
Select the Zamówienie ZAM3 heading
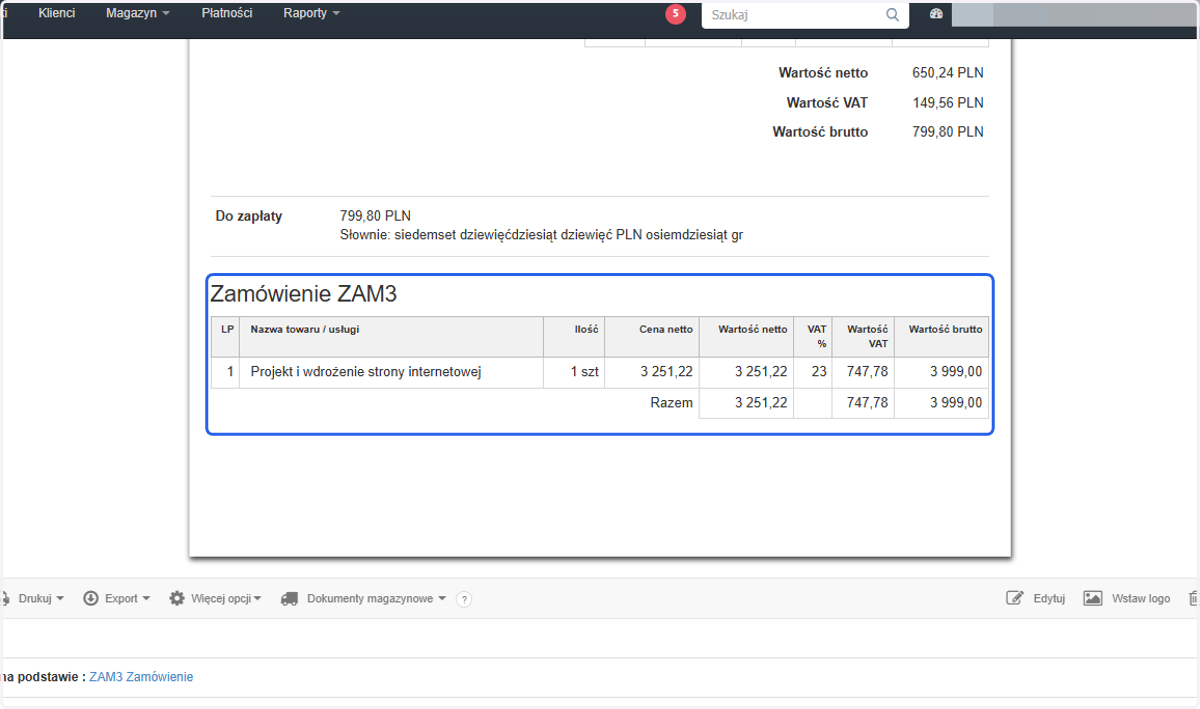pyautogui.click(x=305, y=293)
